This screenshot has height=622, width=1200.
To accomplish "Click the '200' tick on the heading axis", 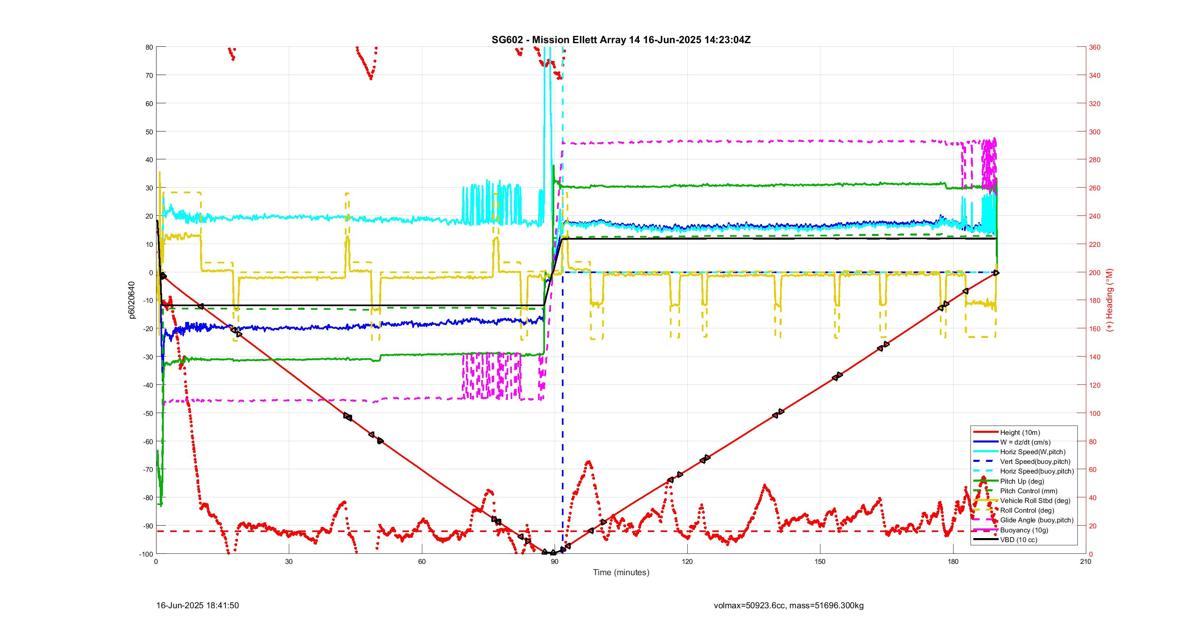I will [x=1095, y=272].
